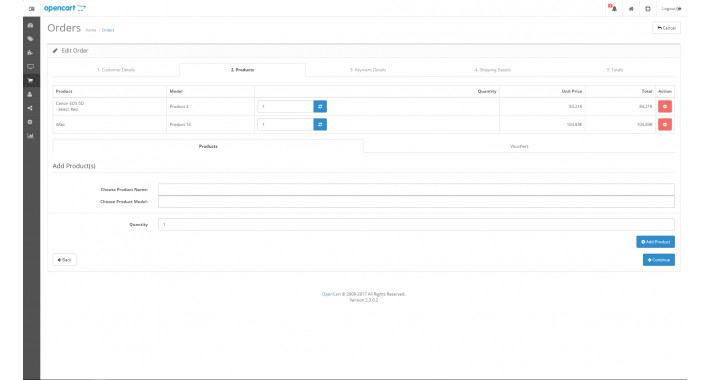Open the OpenCart footer link
710x380 pixels.
(331, 294)
